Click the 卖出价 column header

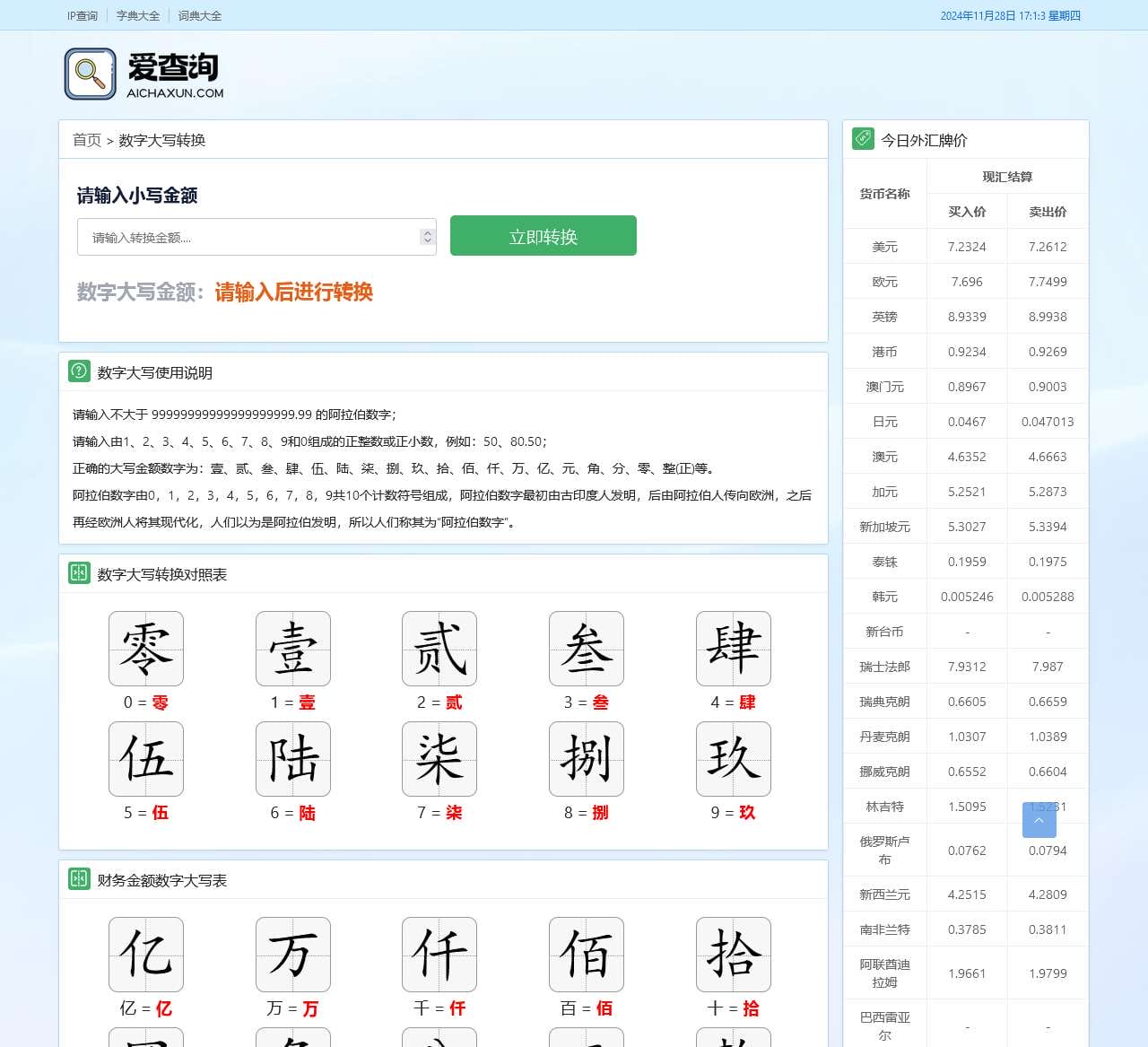tap(1048, 212)
